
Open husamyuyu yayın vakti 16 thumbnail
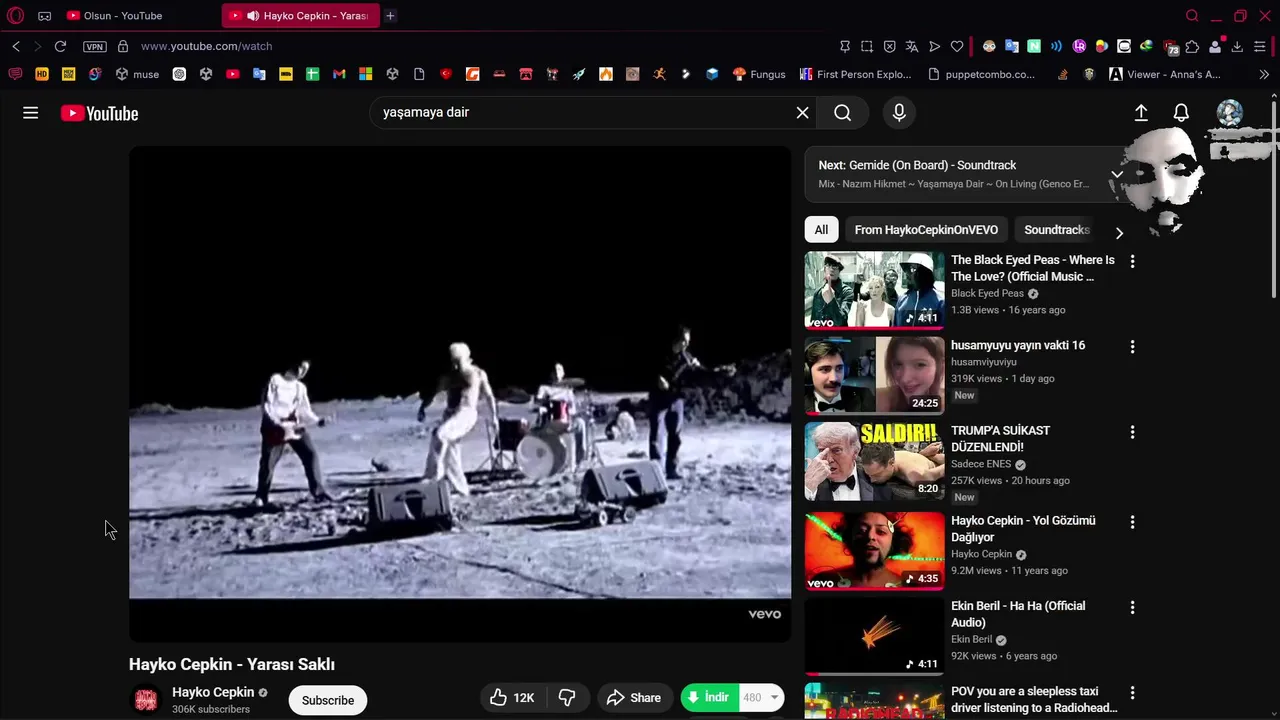click(874, 375)
